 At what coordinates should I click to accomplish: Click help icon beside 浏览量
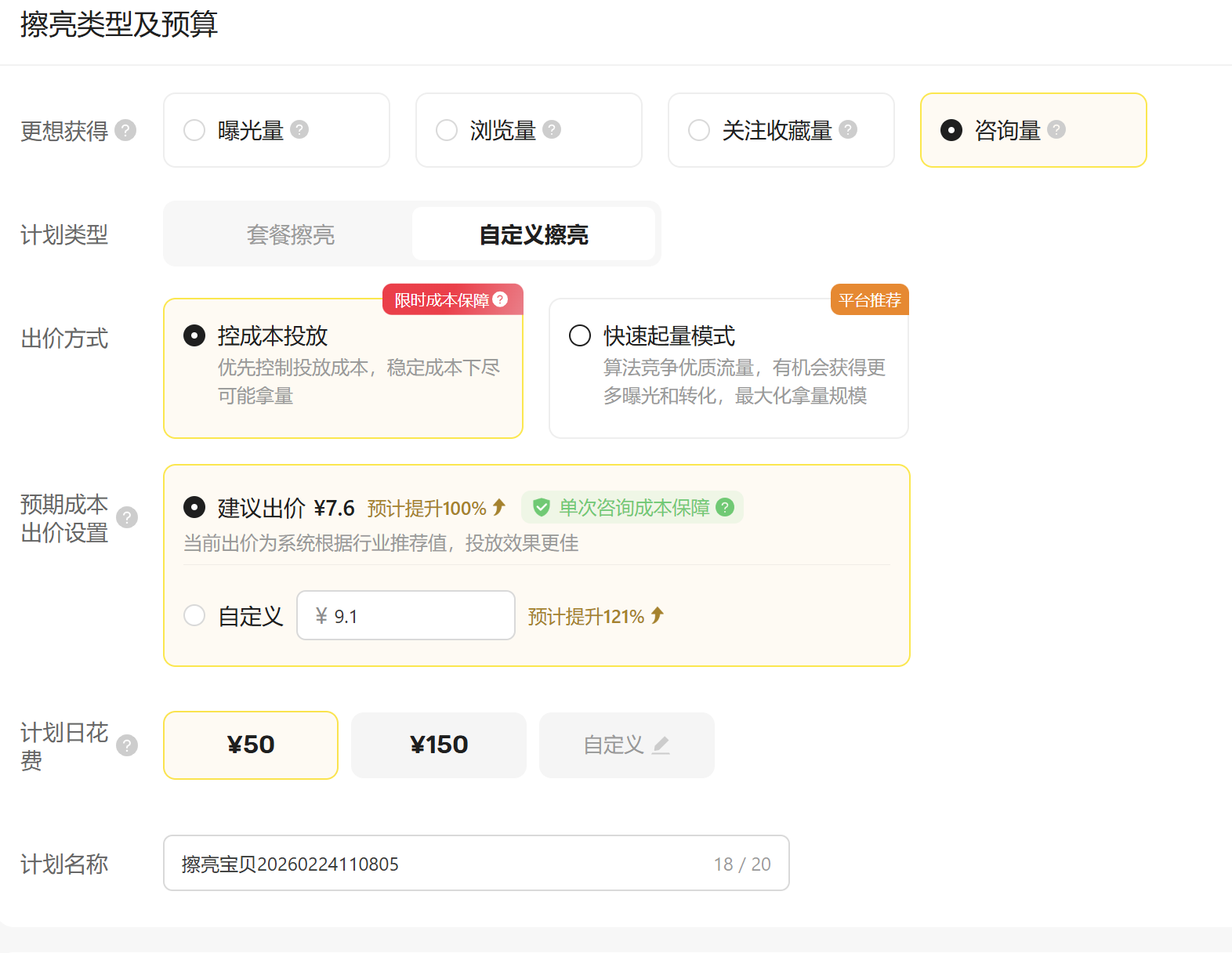tap(552, 129)
